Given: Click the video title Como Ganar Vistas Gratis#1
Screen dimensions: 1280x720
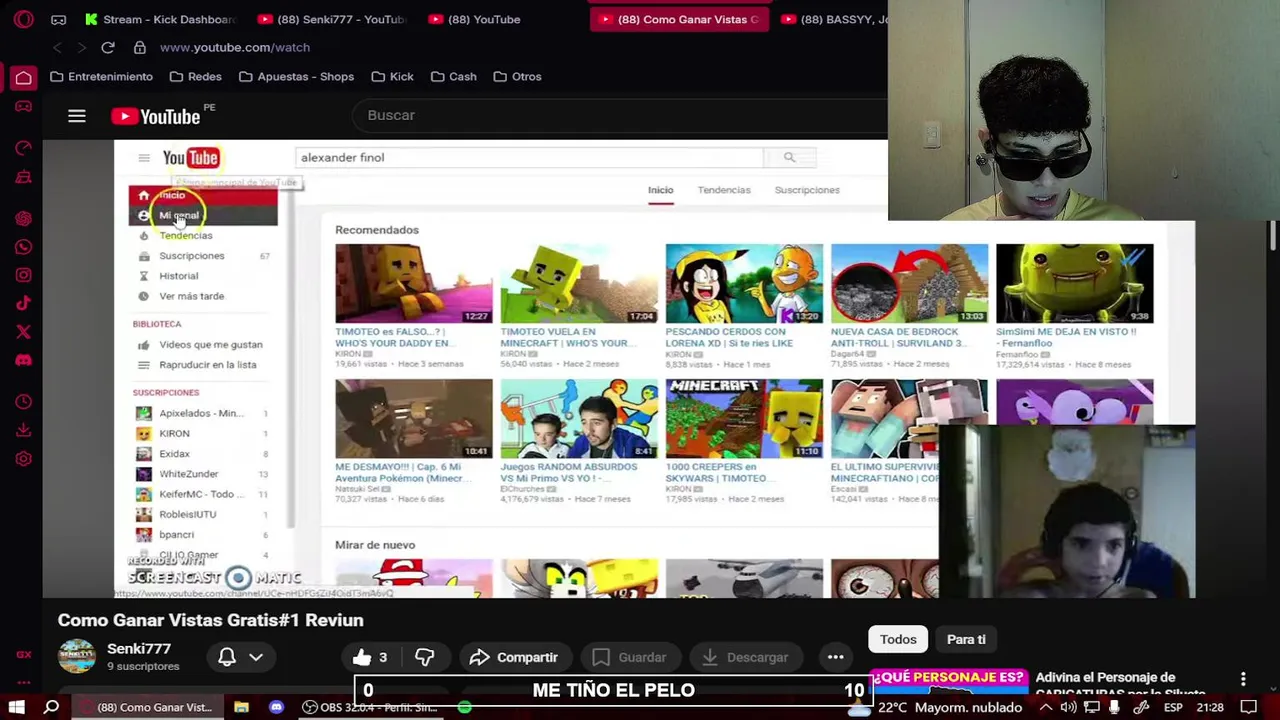Looking at the screenshot, I should coord(210,620).
